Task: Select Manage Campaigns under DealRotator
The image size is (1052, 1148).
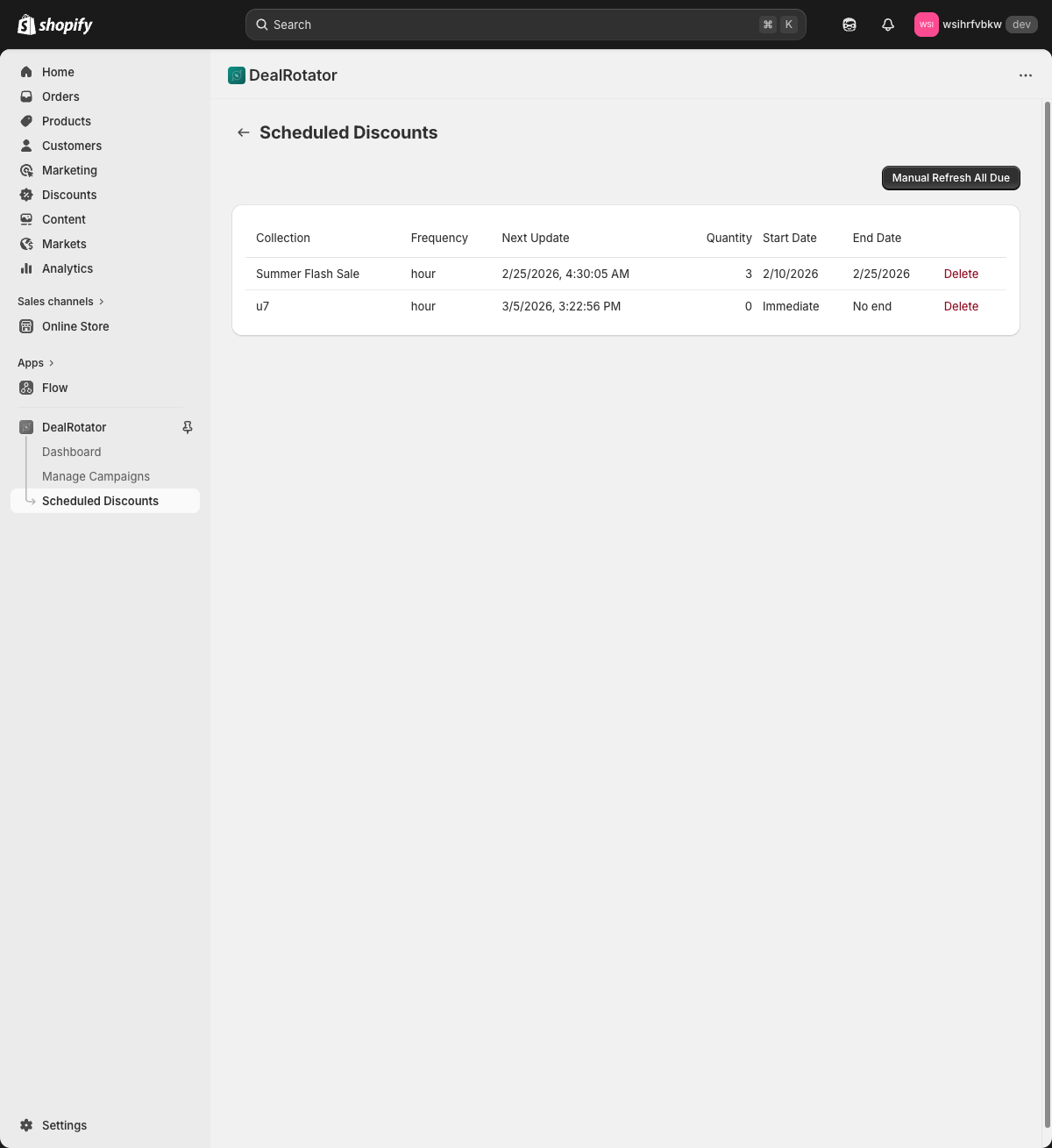Action: point(96,476)
